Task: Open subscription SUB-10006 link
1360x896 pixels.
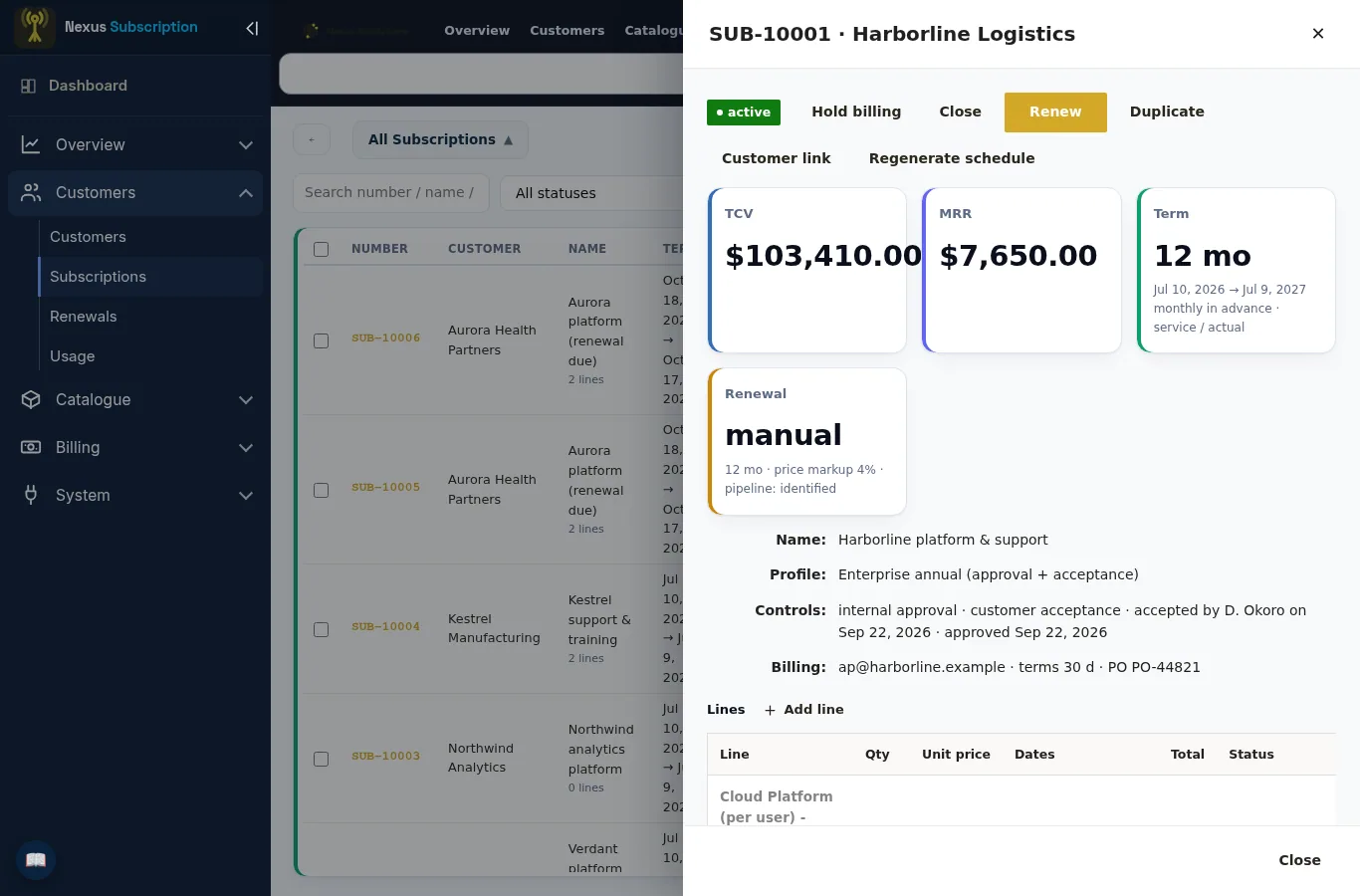Action: (x=385, y=338)
